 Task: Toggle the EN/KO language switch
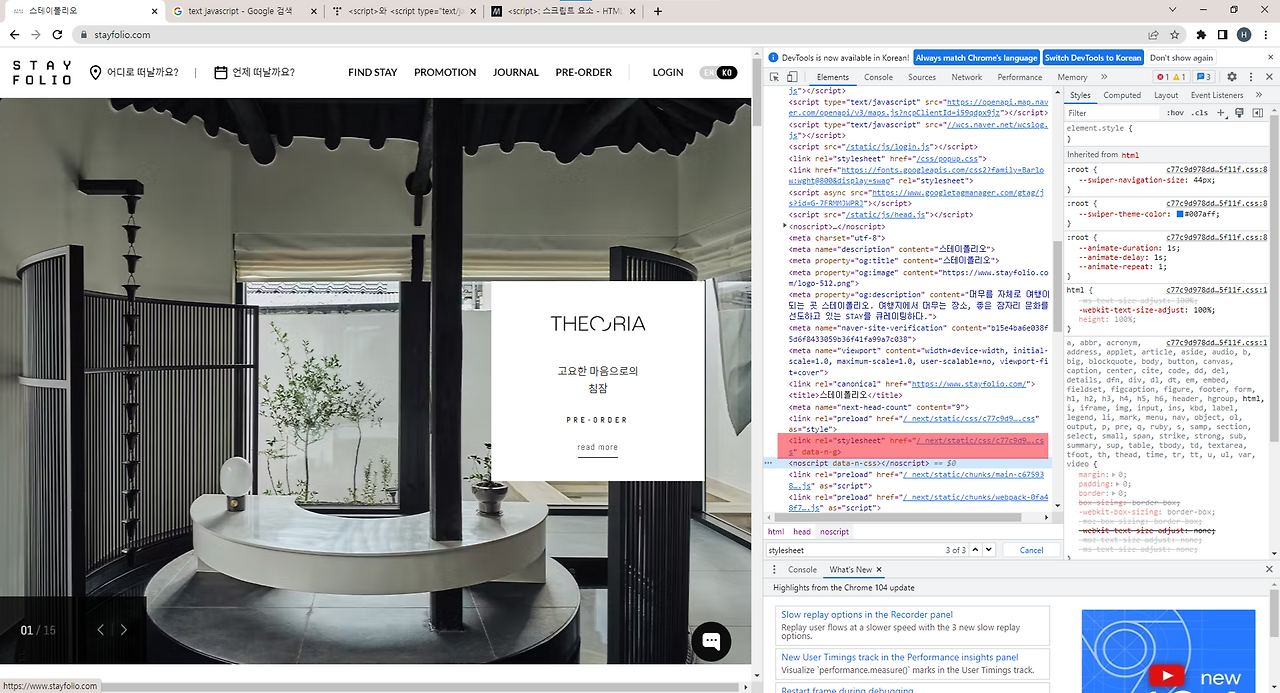pyautogui.click(x=718, y=72)
